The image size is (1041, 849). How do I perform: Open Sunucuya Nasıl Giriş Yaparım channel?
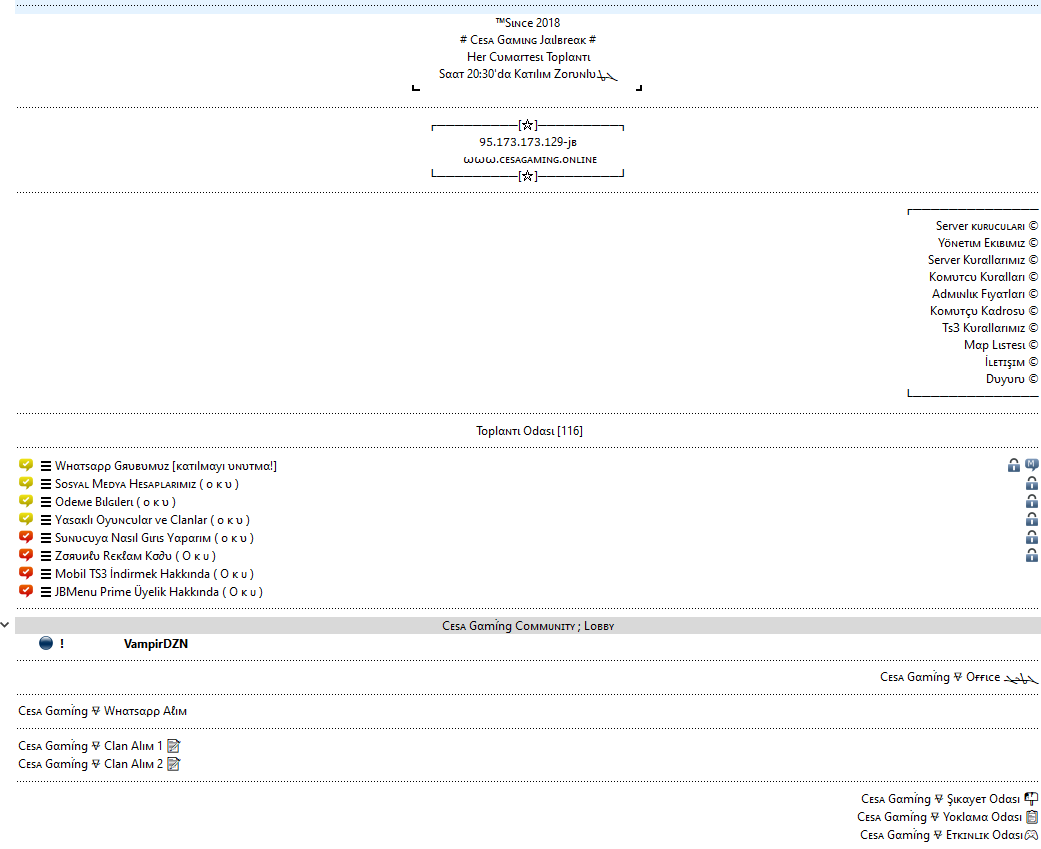[155, 538]
